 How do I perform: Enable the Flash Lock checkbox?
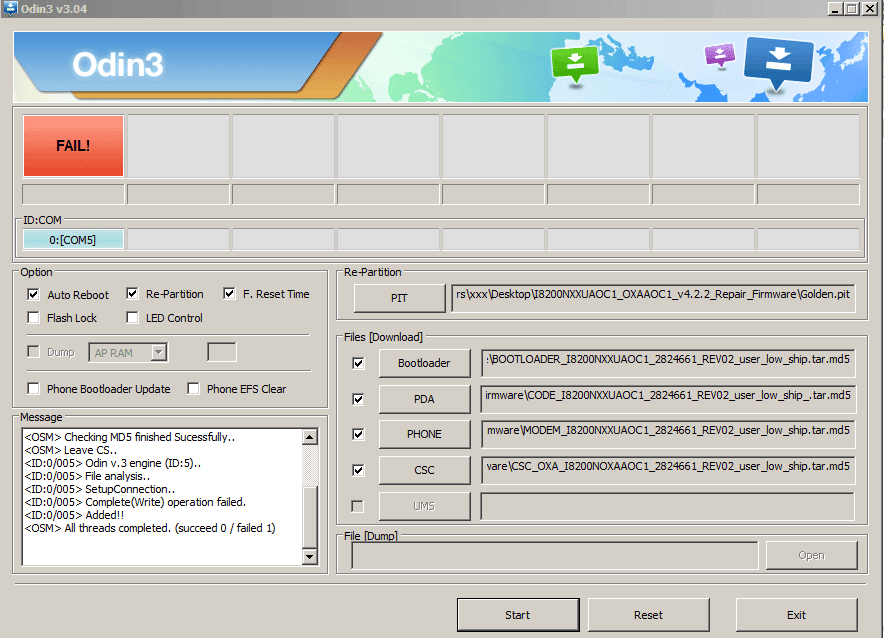[x=33, y=318]
